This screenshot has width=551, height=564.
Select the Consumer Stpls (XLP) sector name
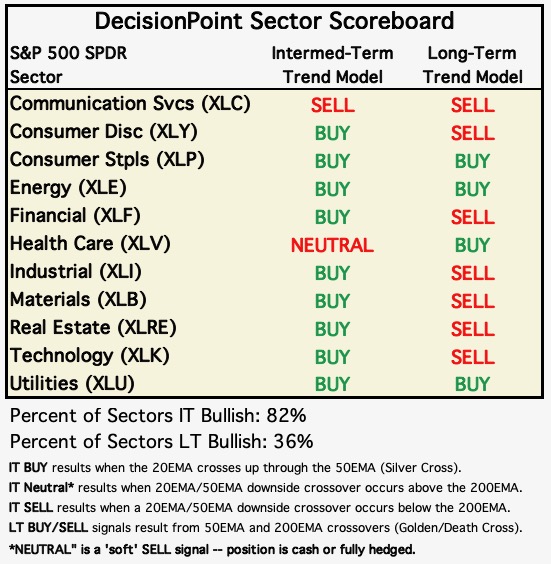[x=107, y=160]
